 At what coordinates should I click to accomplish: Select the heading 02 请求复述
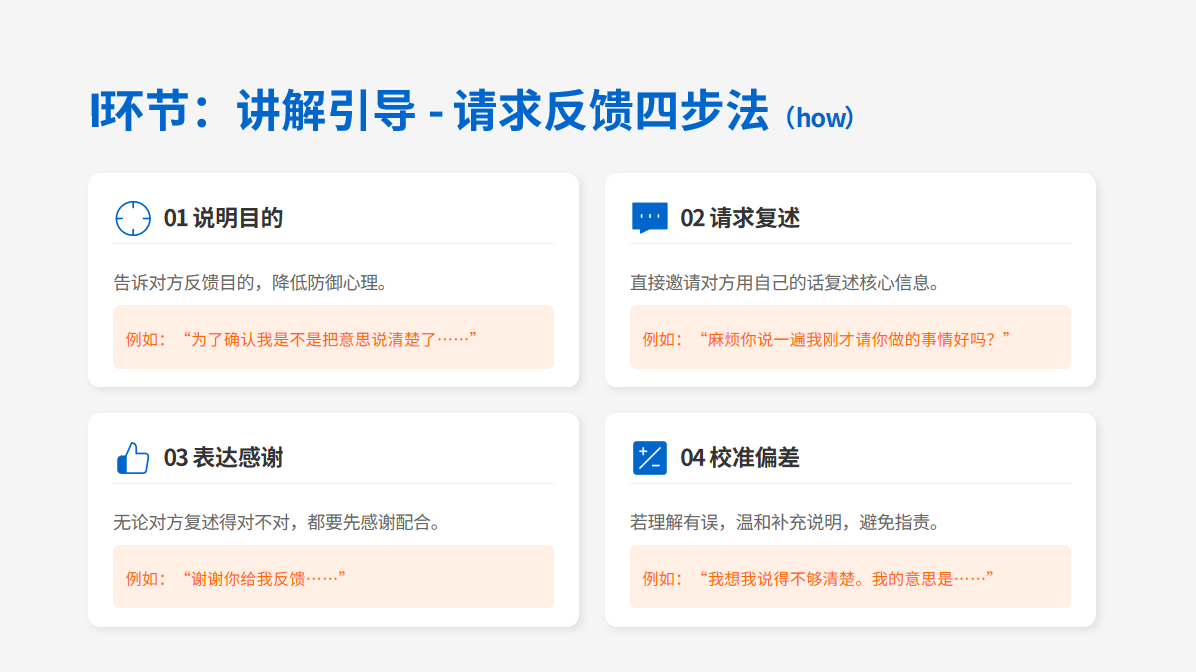pos(740,218)
